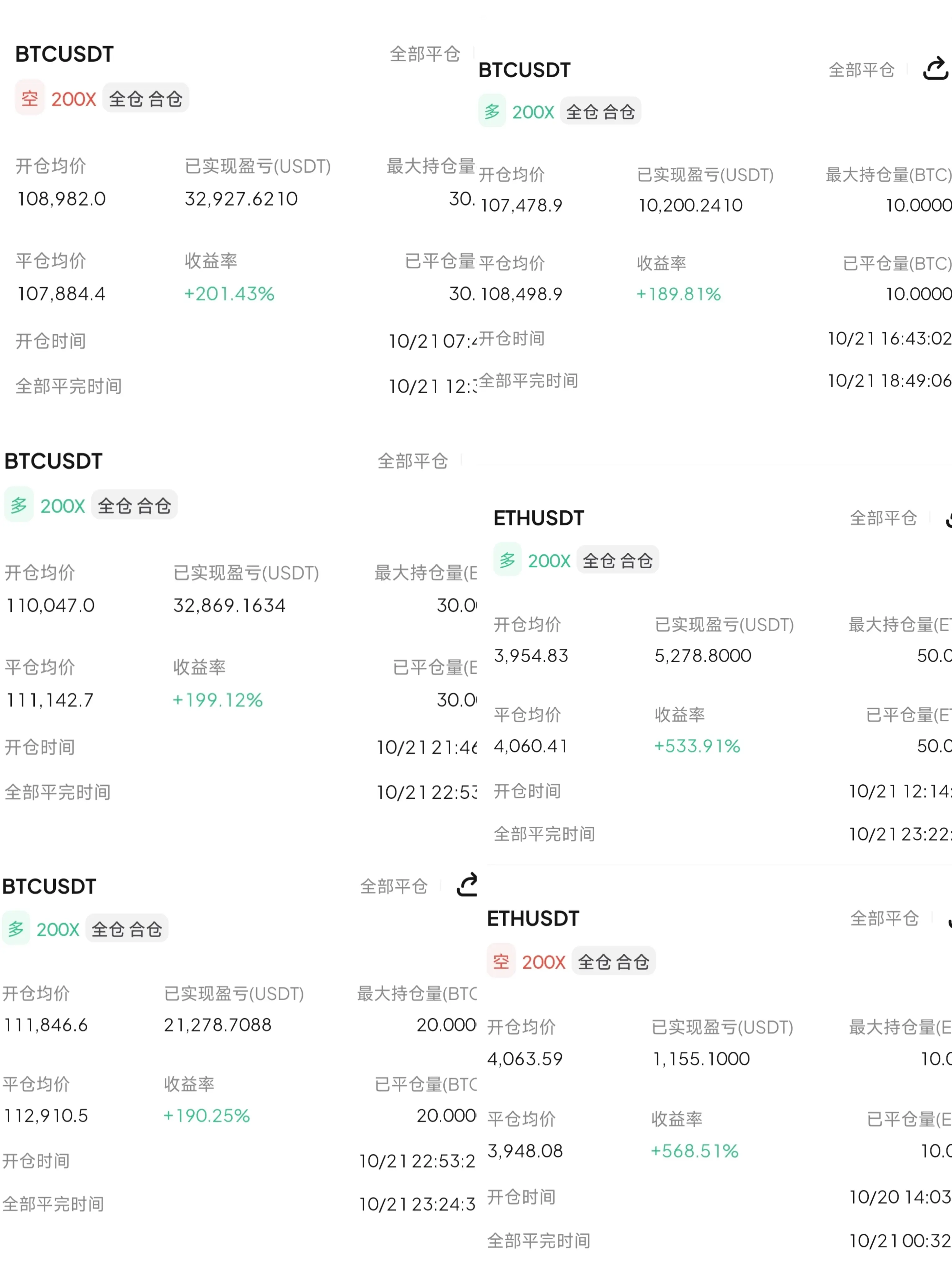
Task: Tap green 多 badge on ETHUSDT long card
Action: pyautogui.click(x=507, y=560)
